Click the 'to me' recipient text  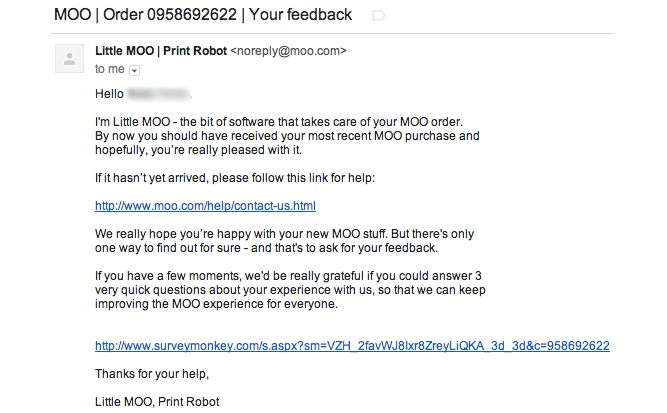(x=110, y=69)
